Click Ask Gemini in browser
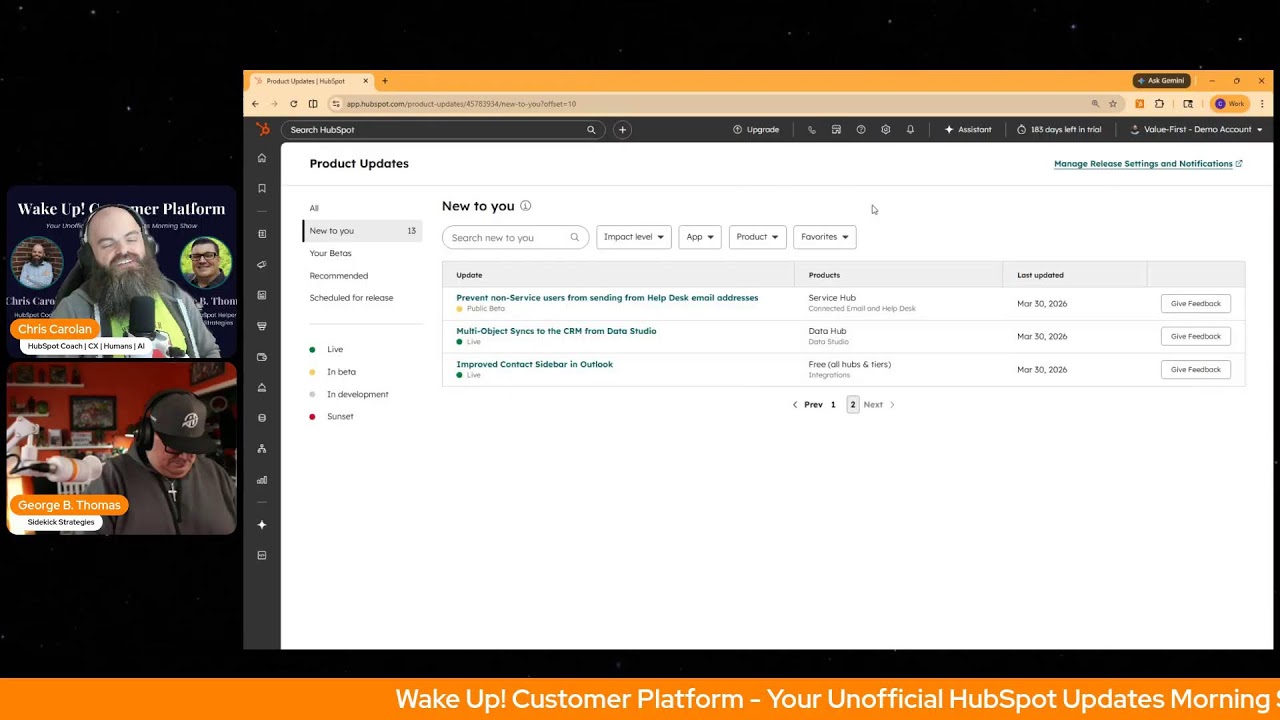 point(1160,81)
